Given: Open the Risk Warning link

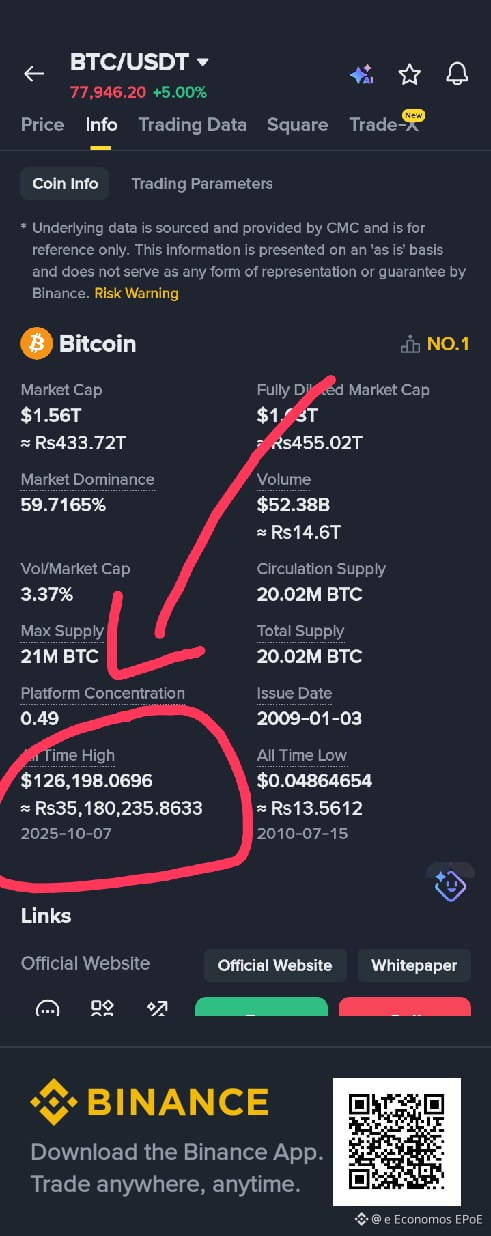Looking at the screenshot, I should (136, 293).
